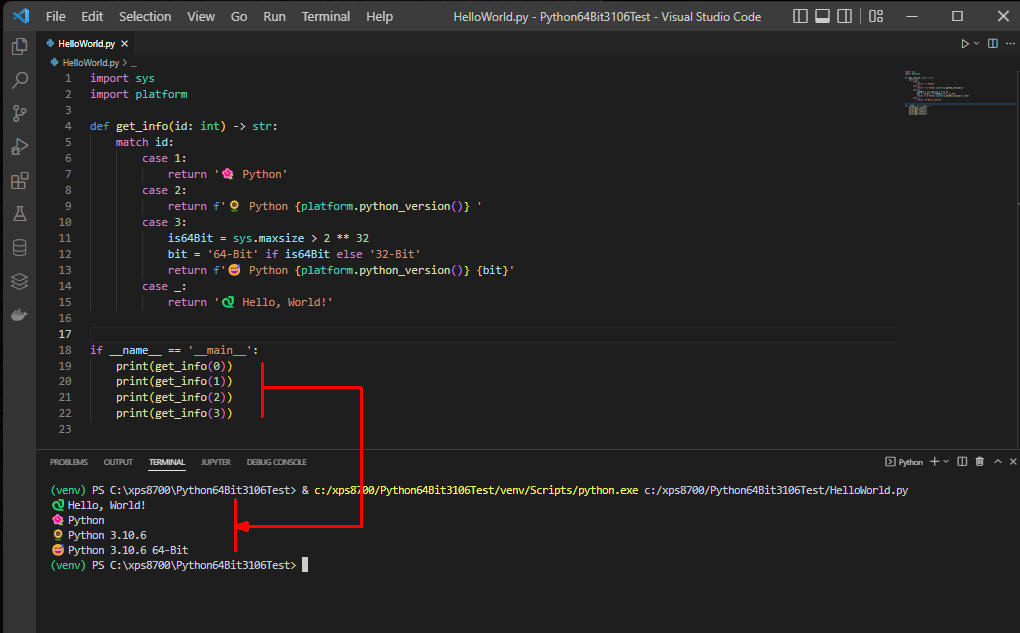1020x633 pixels.
Task: Switch to the JUPYTER panel tab
Action: click(x=215, y=462)
